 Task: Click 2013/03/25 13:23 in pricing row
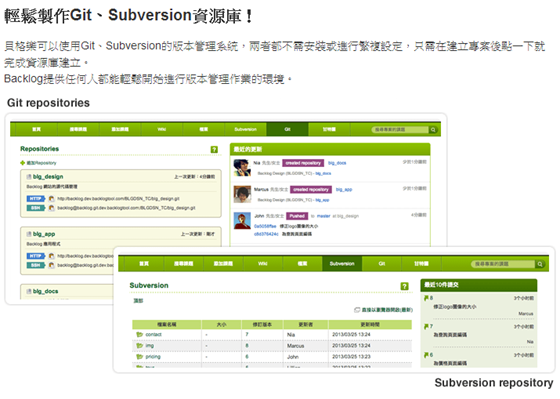coord(351,357)
